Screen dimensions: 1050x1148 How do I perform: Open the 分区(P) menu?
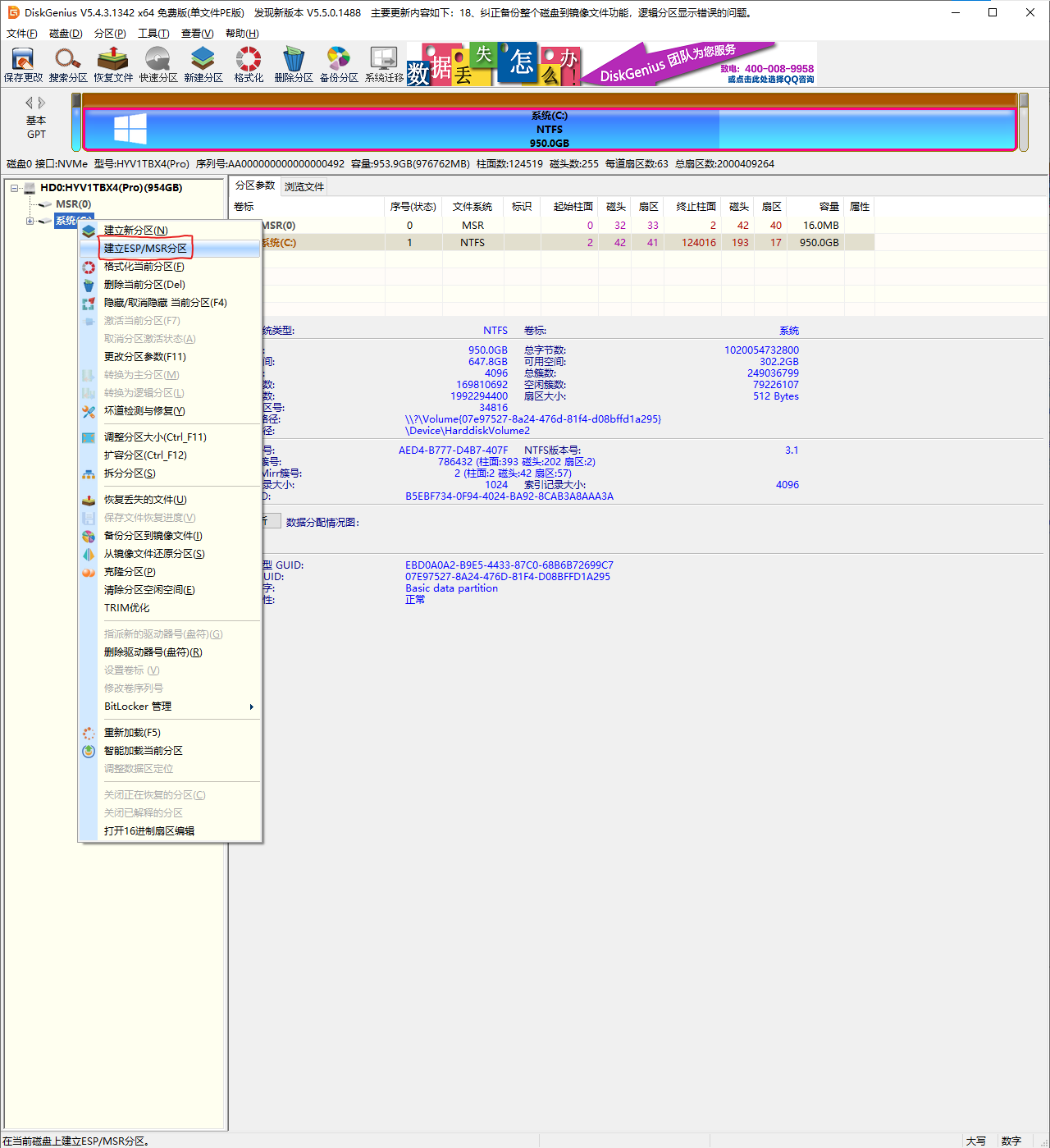tap(110, 34)
